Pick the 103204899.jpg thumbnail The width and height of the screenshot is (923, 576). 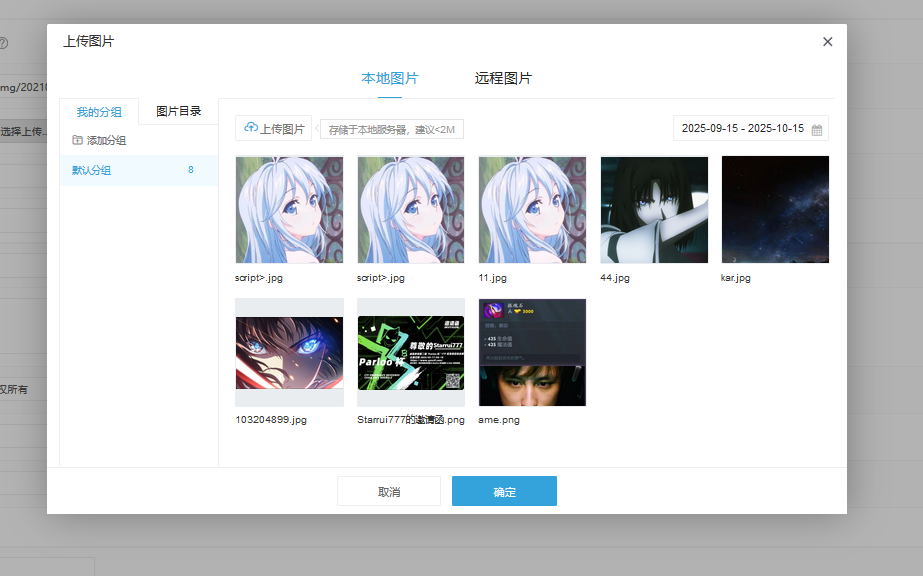pos(289,352)
